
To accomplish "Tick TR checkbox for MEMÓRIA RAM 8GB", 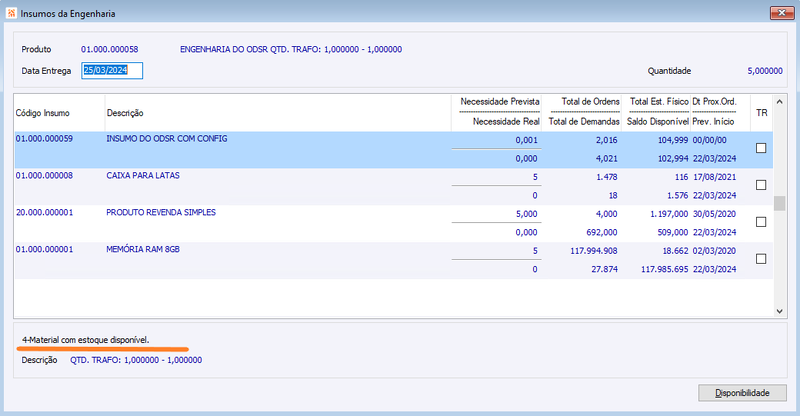I will pyautogui.click(x=761, y=259).
